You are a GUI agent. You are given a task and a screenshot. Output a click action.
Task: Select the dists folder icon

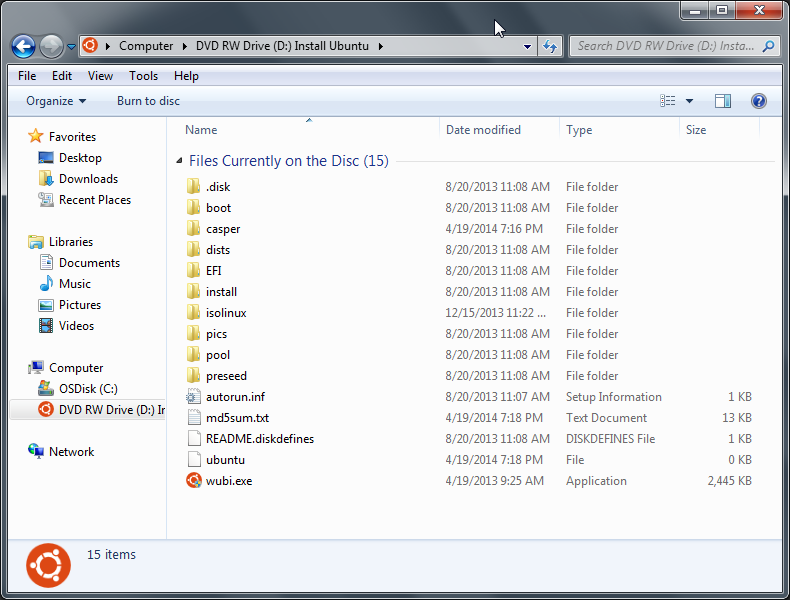pyautogui.click(x=193, y=249)
